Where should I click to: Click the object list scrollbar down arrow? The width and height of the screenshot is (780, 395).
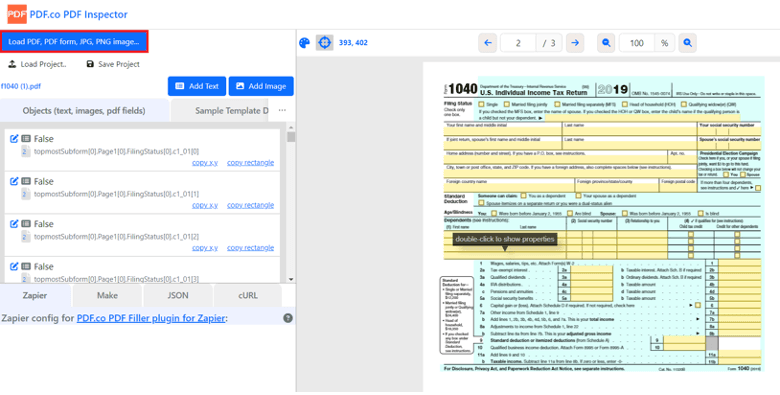291,279
